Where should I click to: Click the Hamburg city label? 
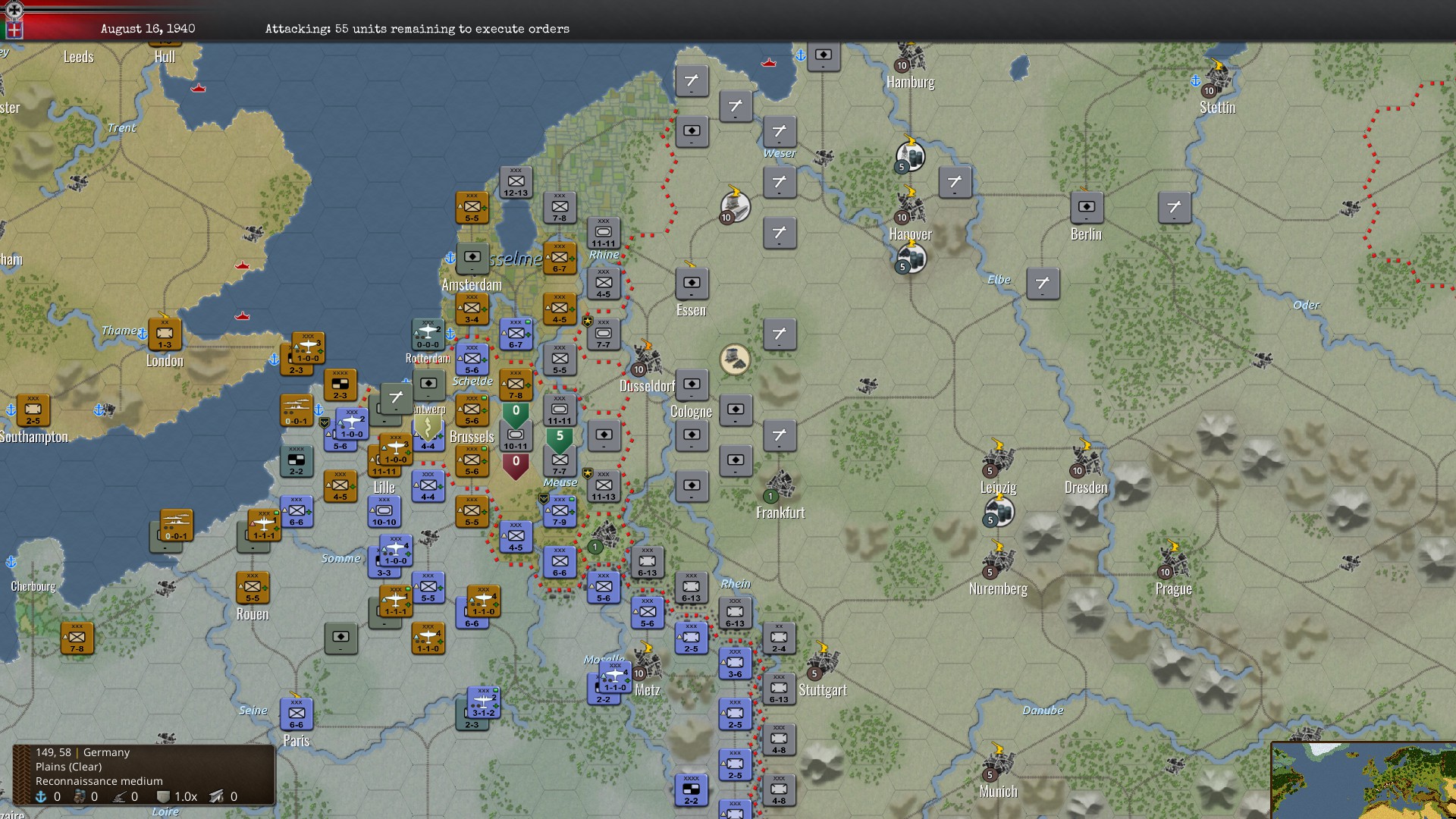(x=910, y=82)
